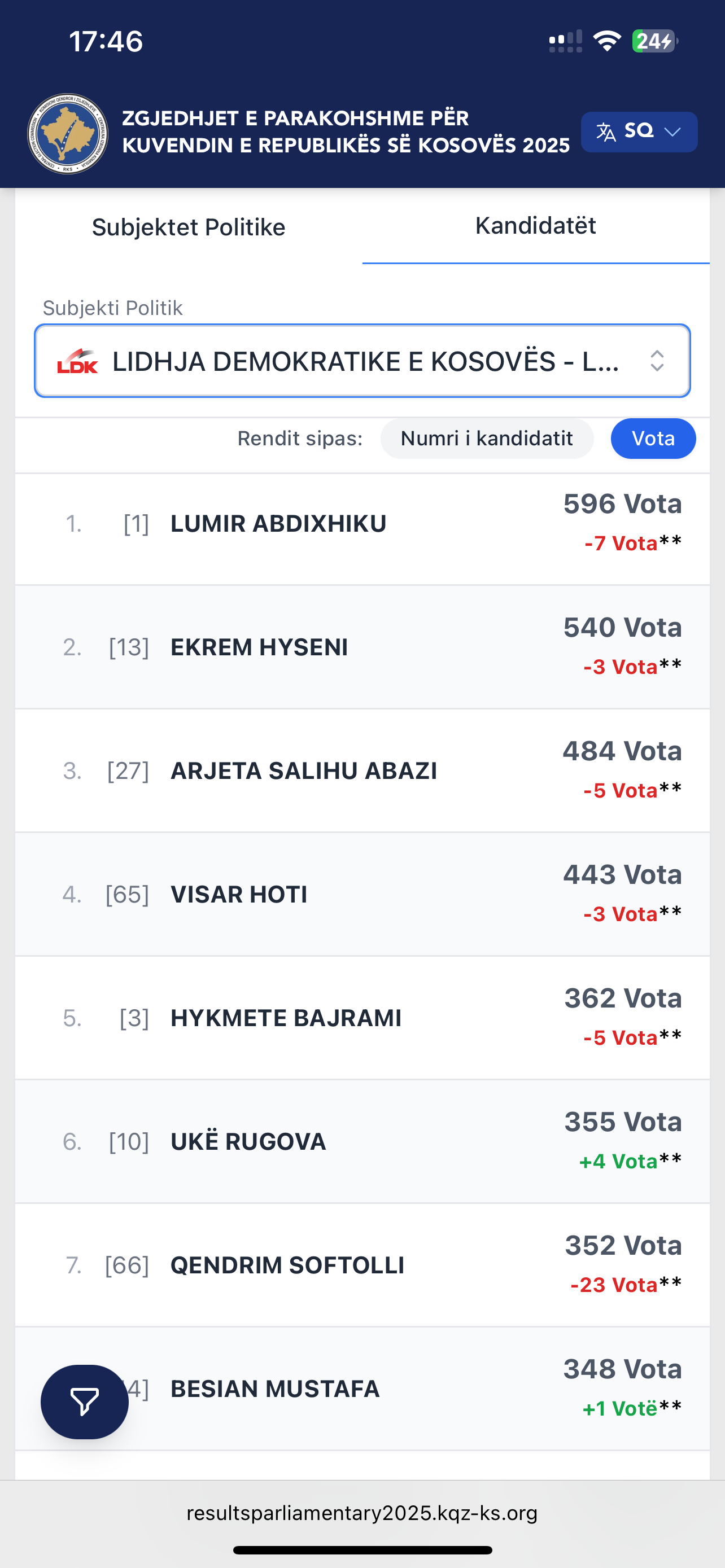This screenshot has width=725, height=1568.
Task: Tap the translate icon beside SQ
Action: pyautogui.click(x=606, y=132)
